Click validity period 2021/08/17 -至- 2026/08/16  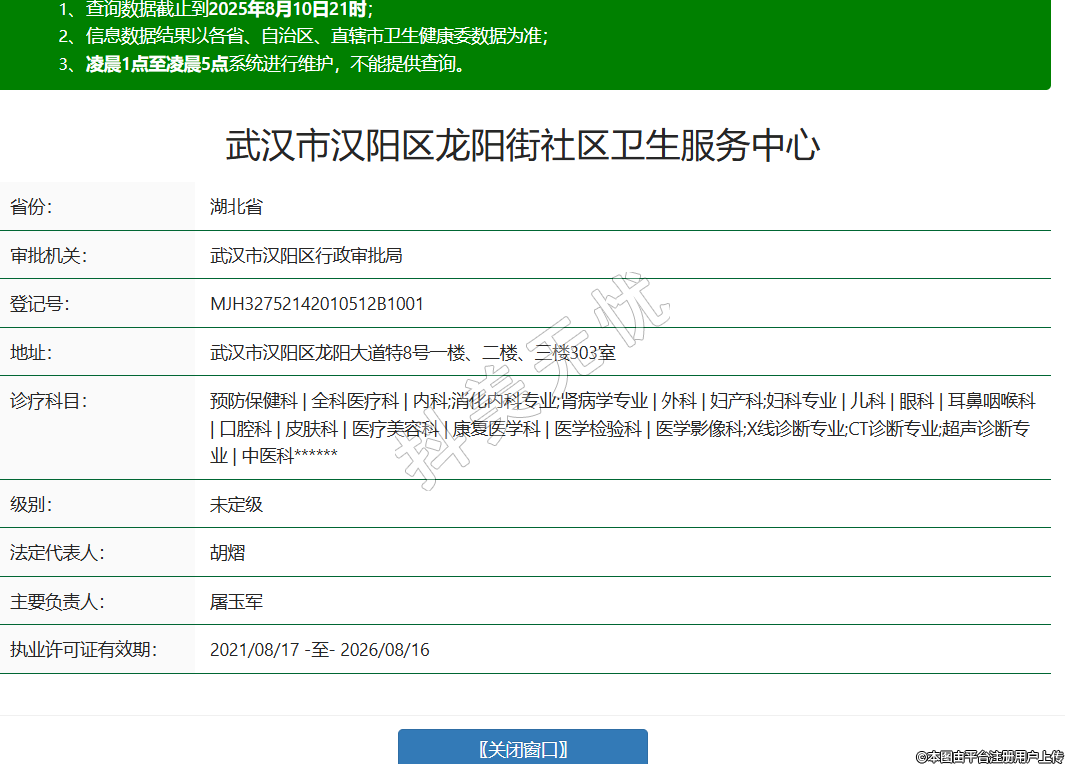(x=320, y=650)
